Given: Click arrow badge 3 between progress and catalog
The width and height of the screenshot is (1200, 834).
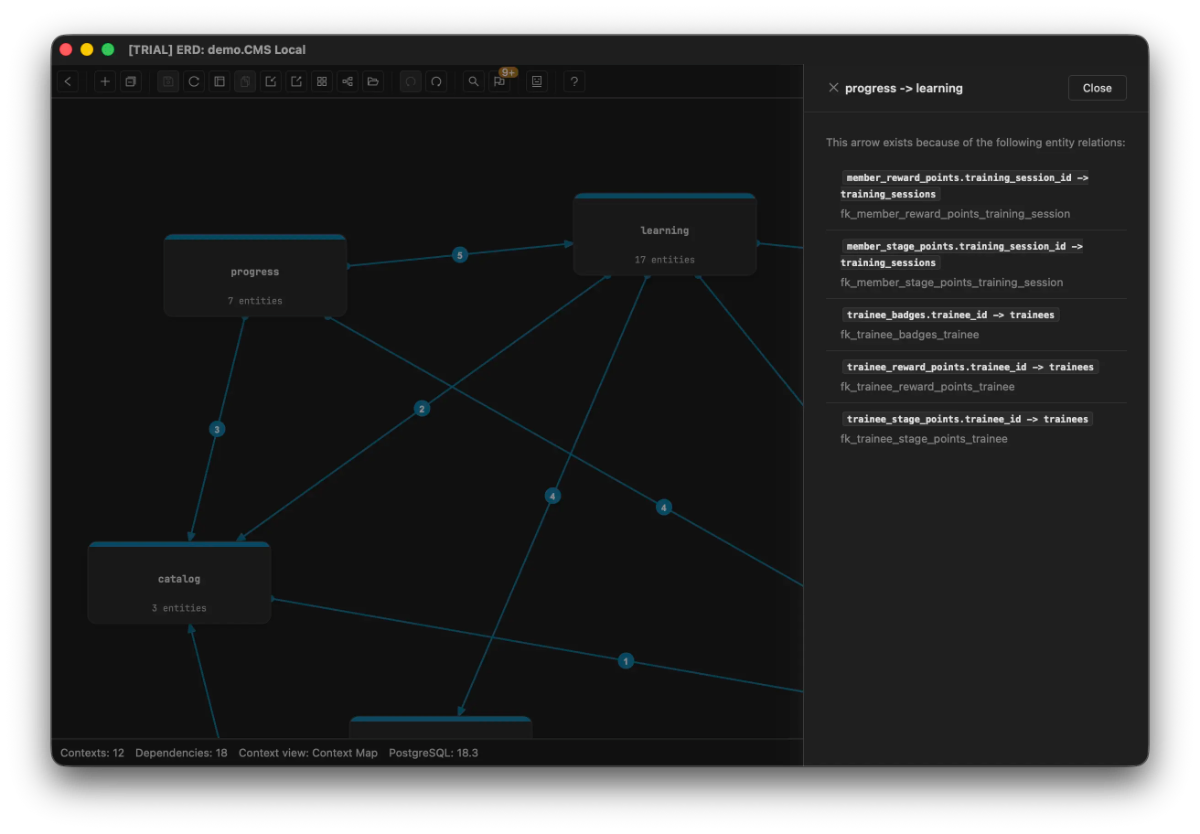Looking at the screenshot, I should pyautogui.click(x=217, y=429).
